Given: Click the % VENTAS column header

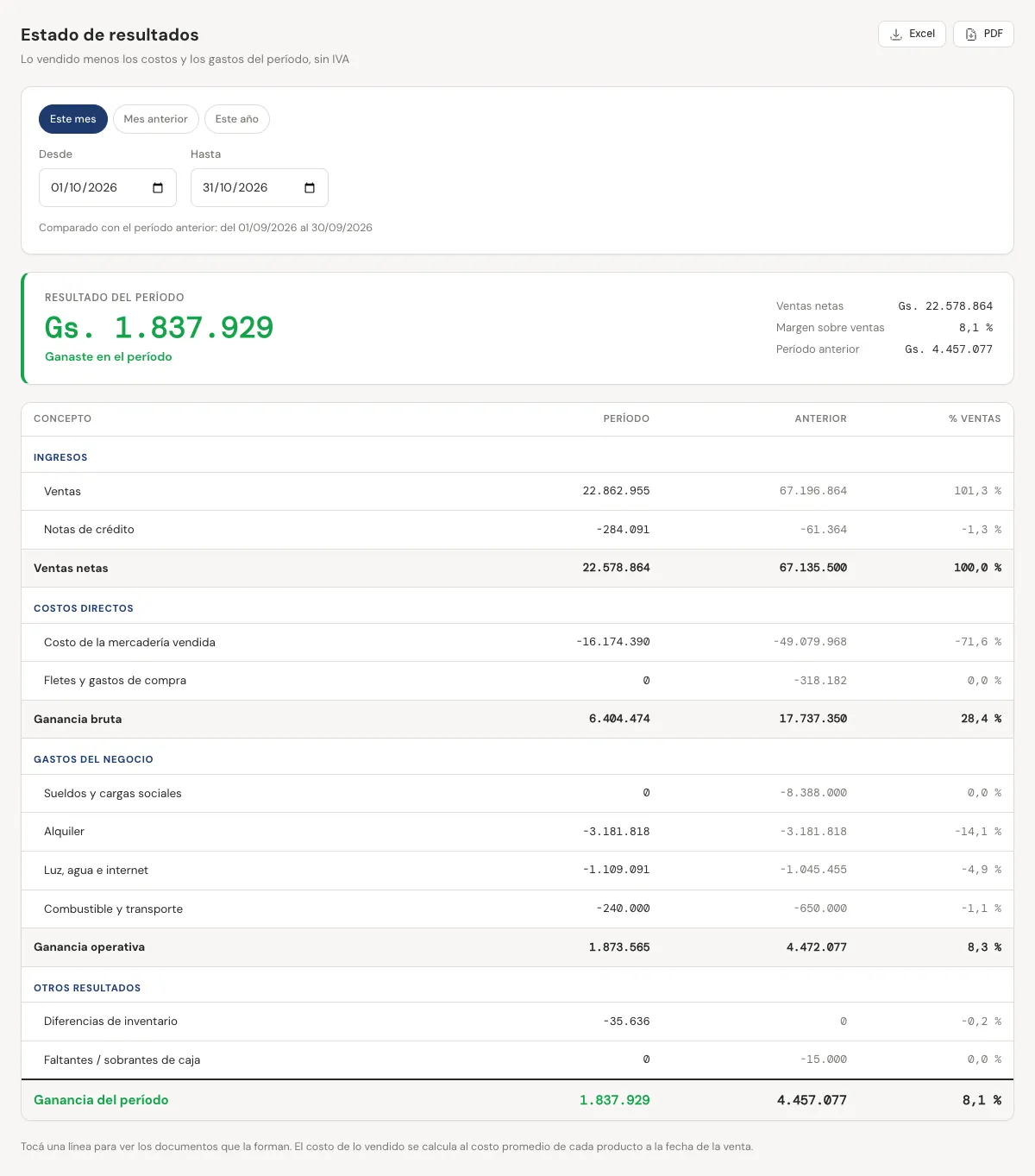Looking at the screenshot, I should [975, 418].
